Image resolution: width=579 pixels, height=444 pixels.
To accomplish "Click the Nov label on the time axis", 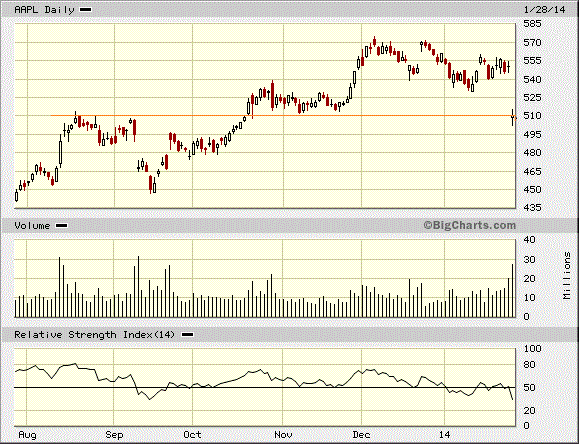I will (283, 434).
